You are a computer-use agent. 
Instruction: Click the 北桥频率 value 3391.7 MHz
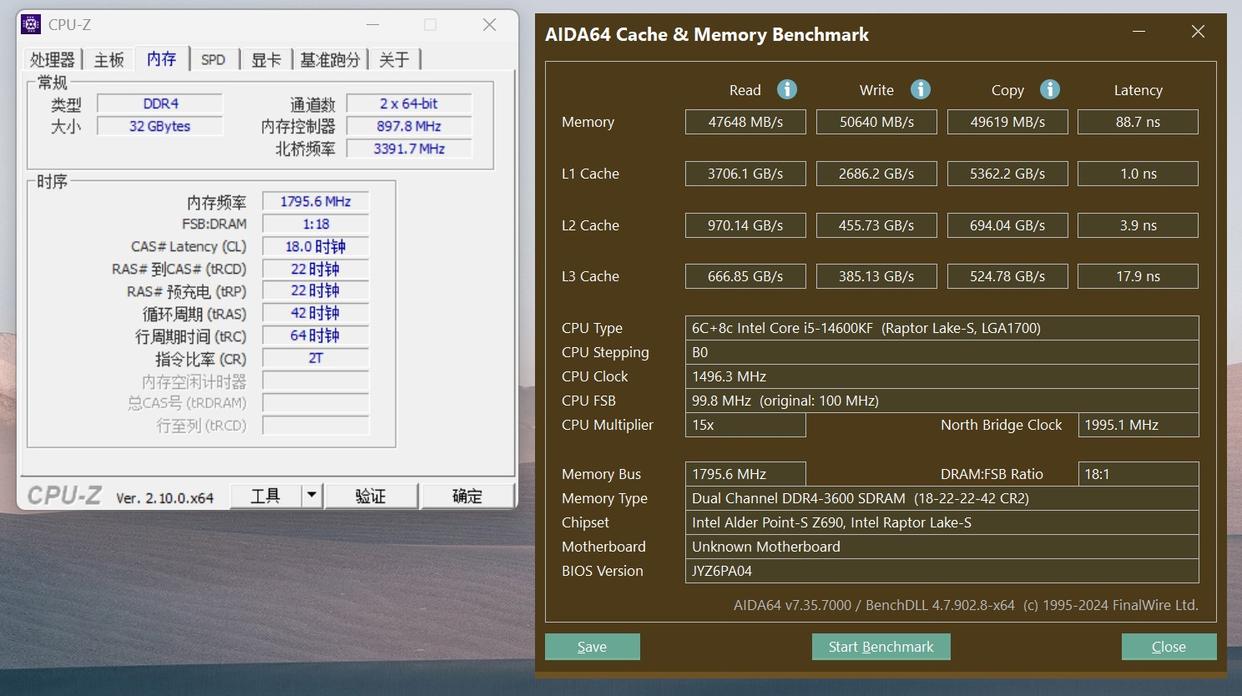(408, 149)
